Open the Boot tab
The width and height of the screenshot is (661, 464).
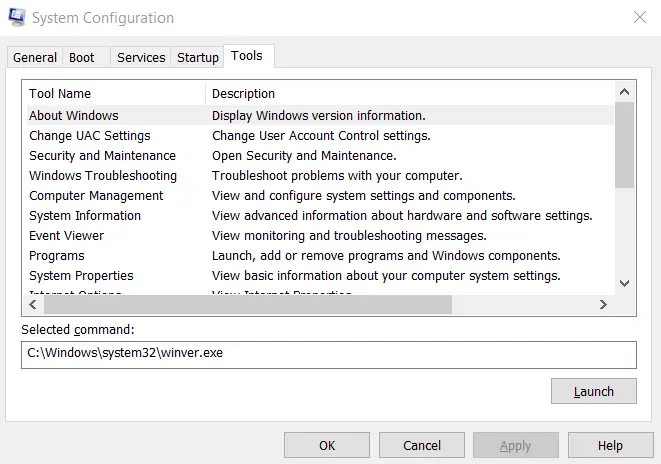[82, 57]
